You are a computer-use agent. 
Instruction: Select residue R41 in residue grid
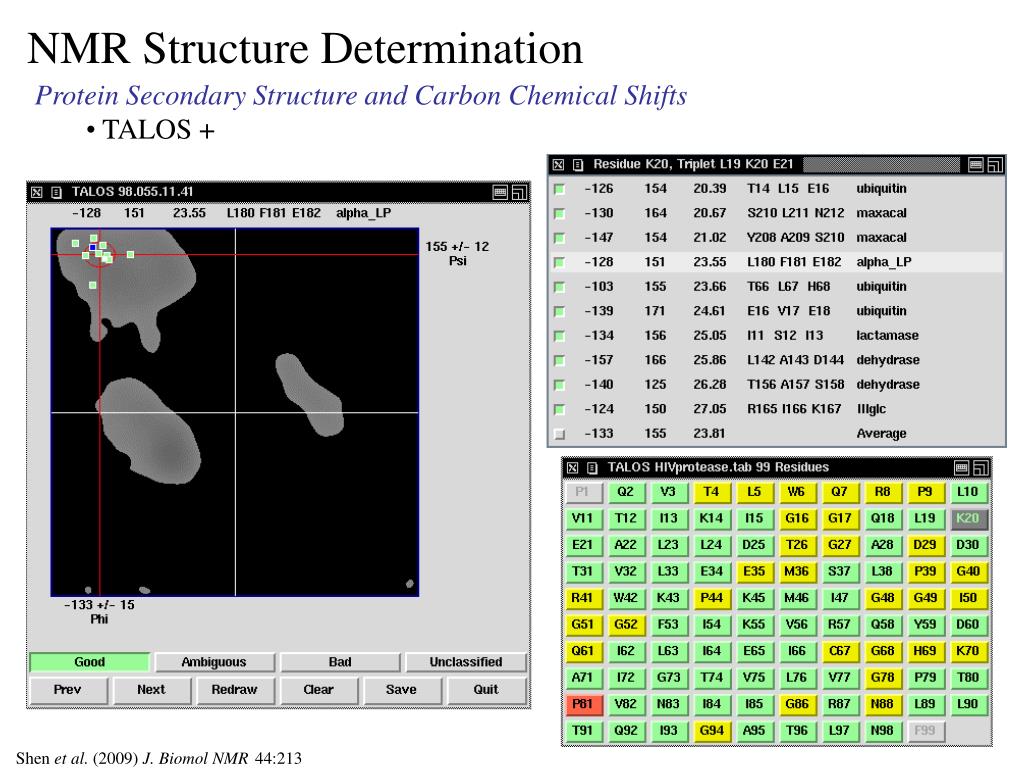(583, 598)
